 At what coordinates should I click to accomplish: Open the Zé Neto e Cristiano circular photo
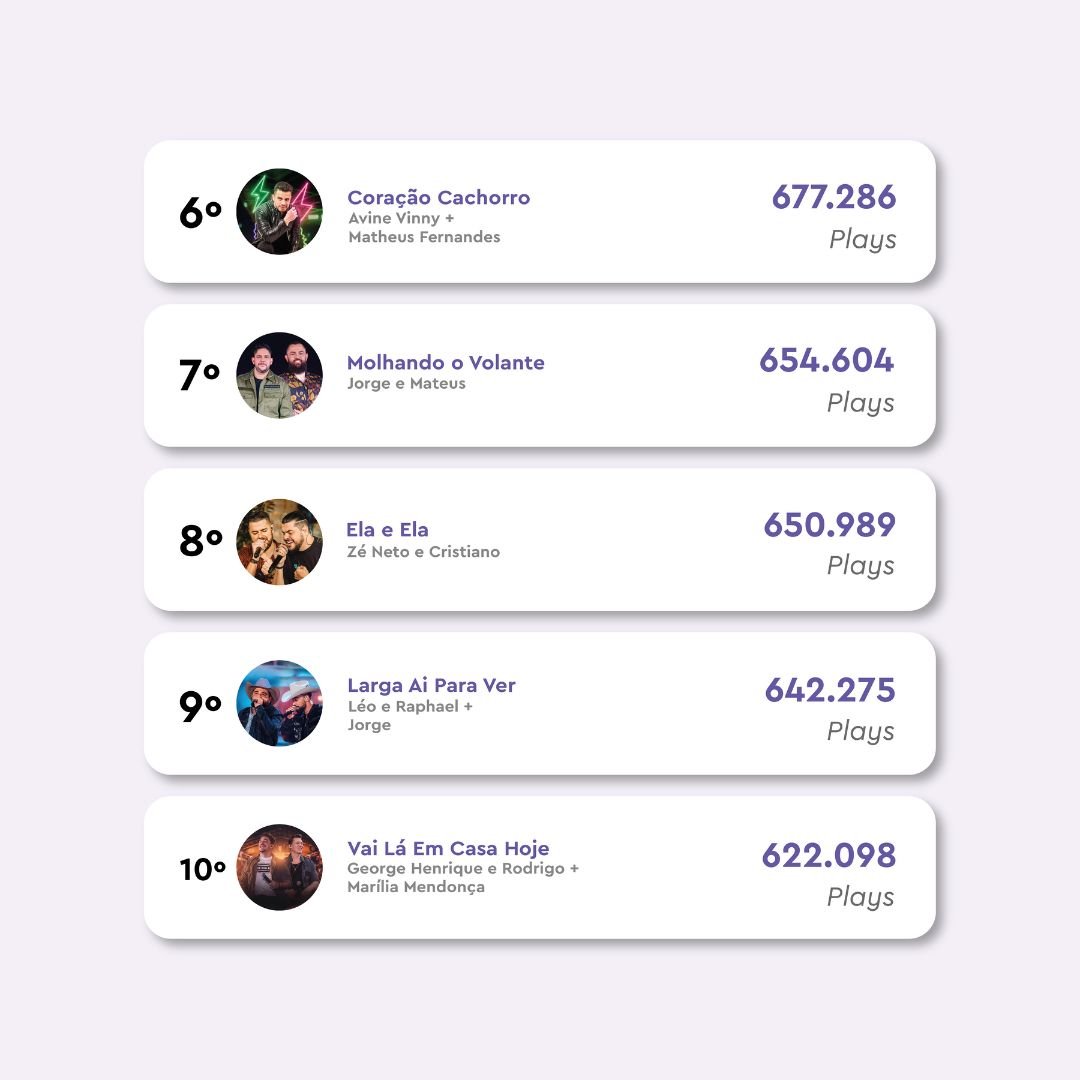click(279, 541)
